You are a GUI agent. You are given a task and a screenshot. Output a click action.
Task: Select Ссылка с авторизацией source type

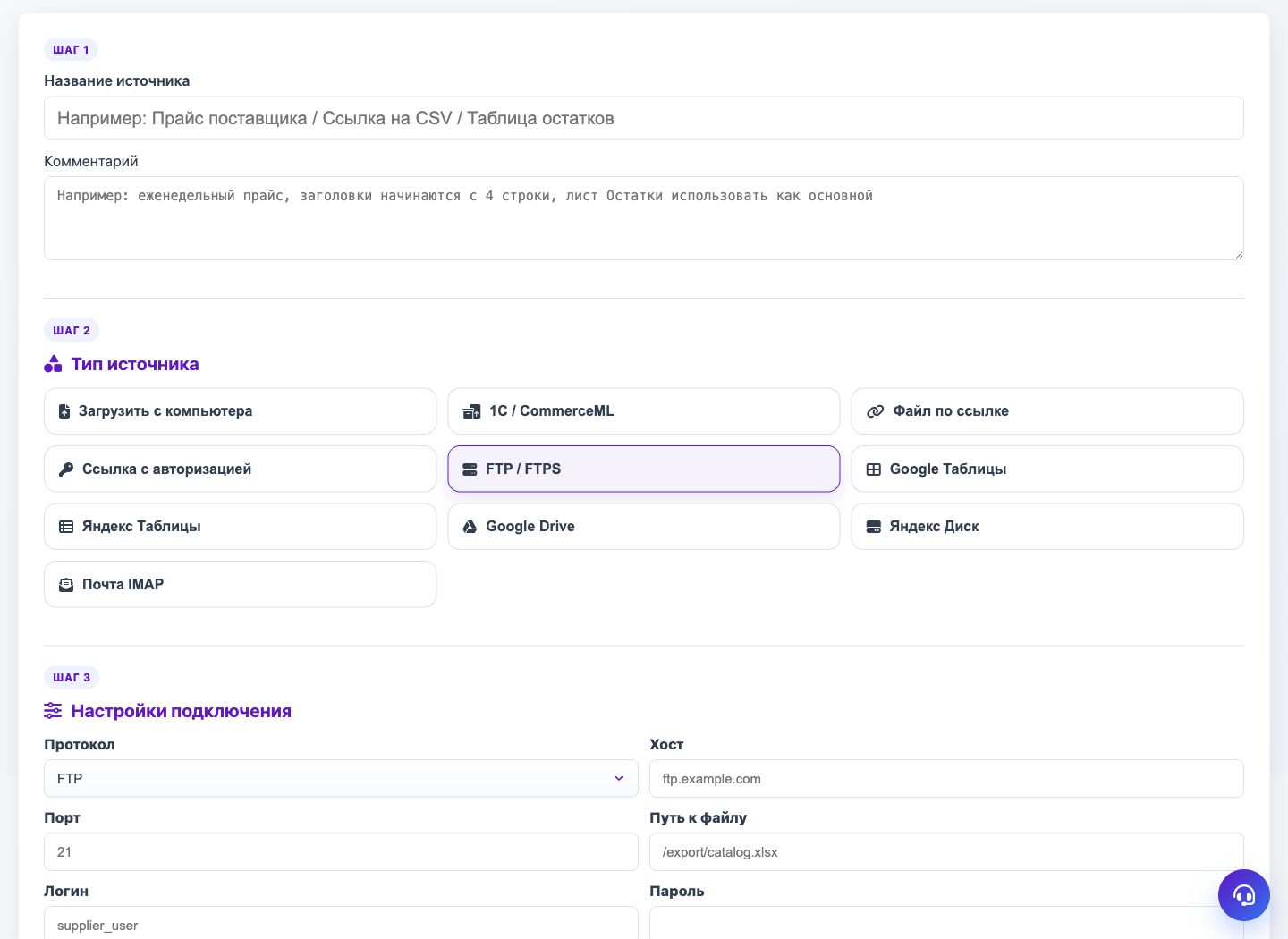[x=240, y=469]
